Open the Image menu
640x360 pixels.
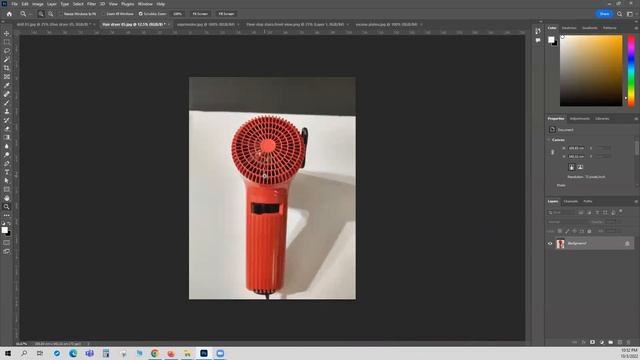tap(38, 4)
